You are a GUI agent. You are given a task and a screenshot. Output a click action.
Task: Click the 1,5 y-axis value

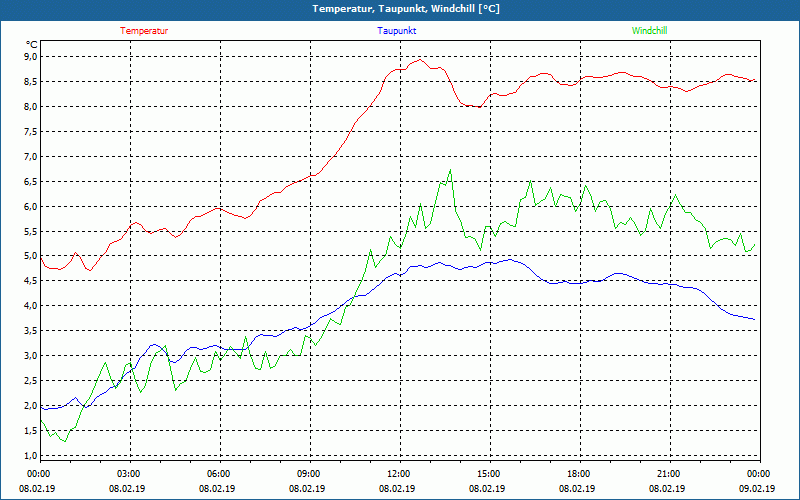click(32, 431)
